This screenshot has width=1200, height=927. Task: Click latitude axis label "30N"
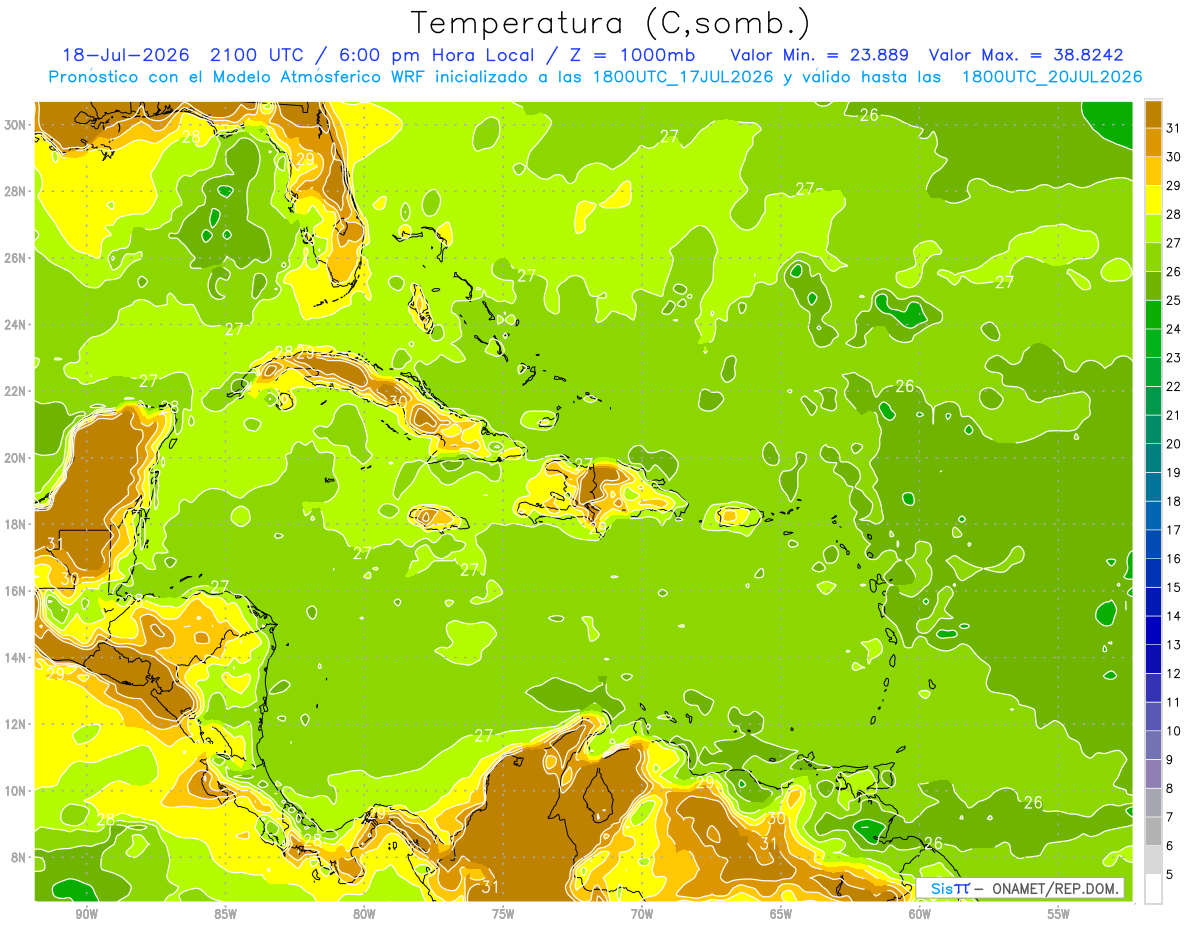pyautogui.click(x=14, y=124)
